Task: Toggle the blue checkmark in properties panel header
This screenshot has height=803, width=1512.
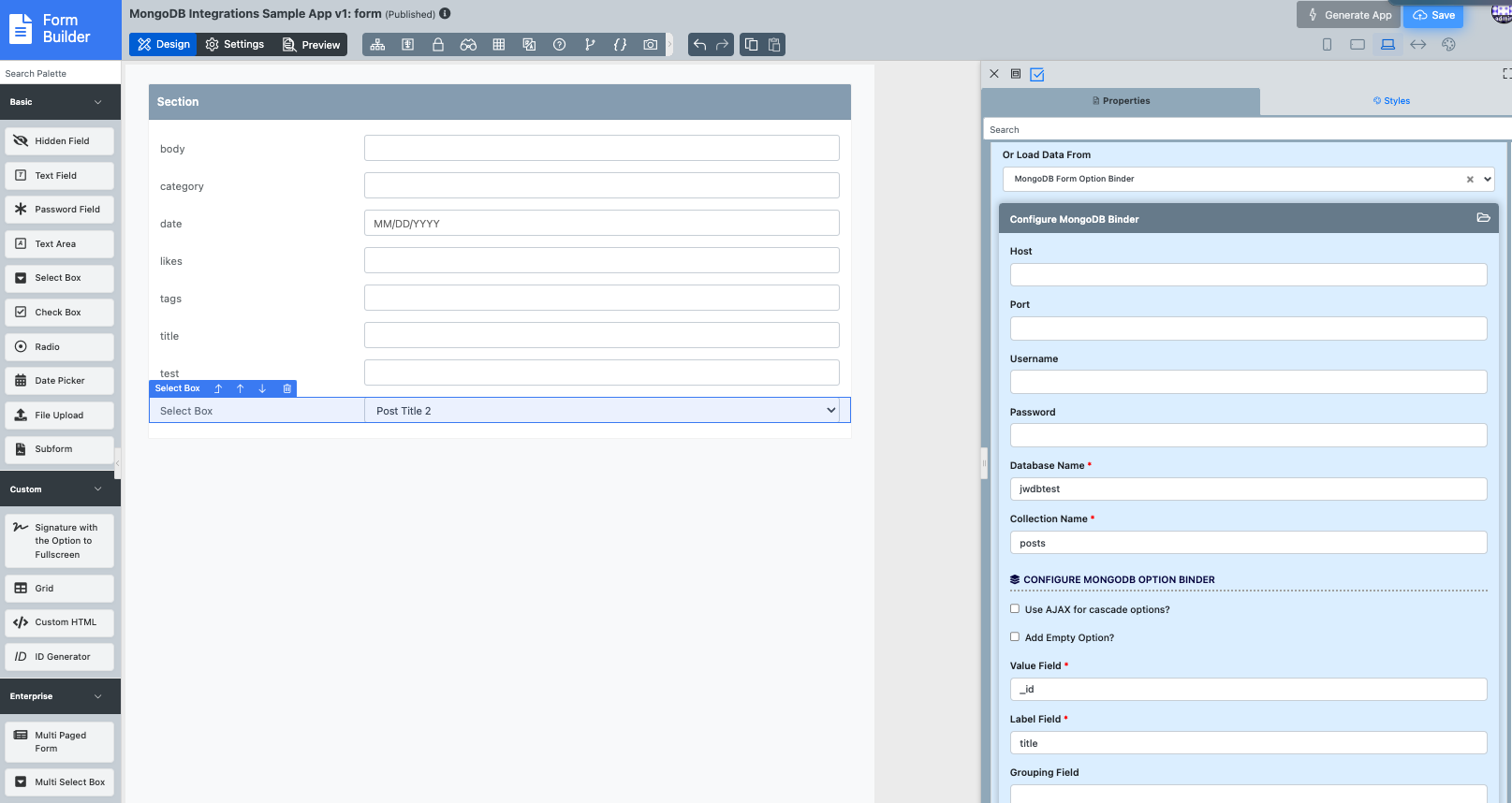Action: pyautogui.click(x=1037, y=75)
